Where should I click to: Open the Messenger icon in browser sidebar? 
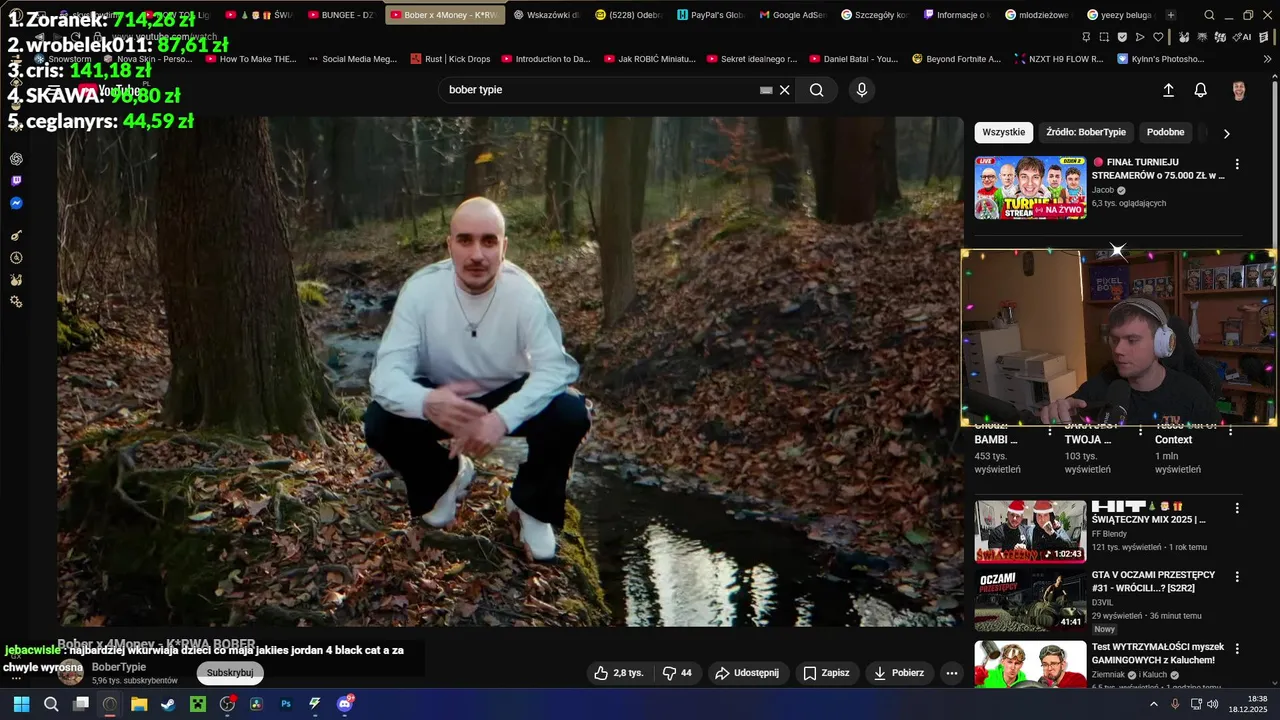pyautogui.click(x=16, y=203)
